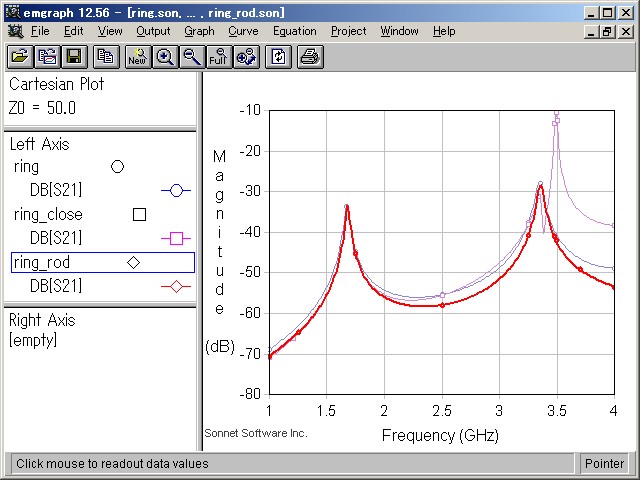640x480 pixels.
Task: Click the -10 label on magnitude axis
Action: (250, 110)
